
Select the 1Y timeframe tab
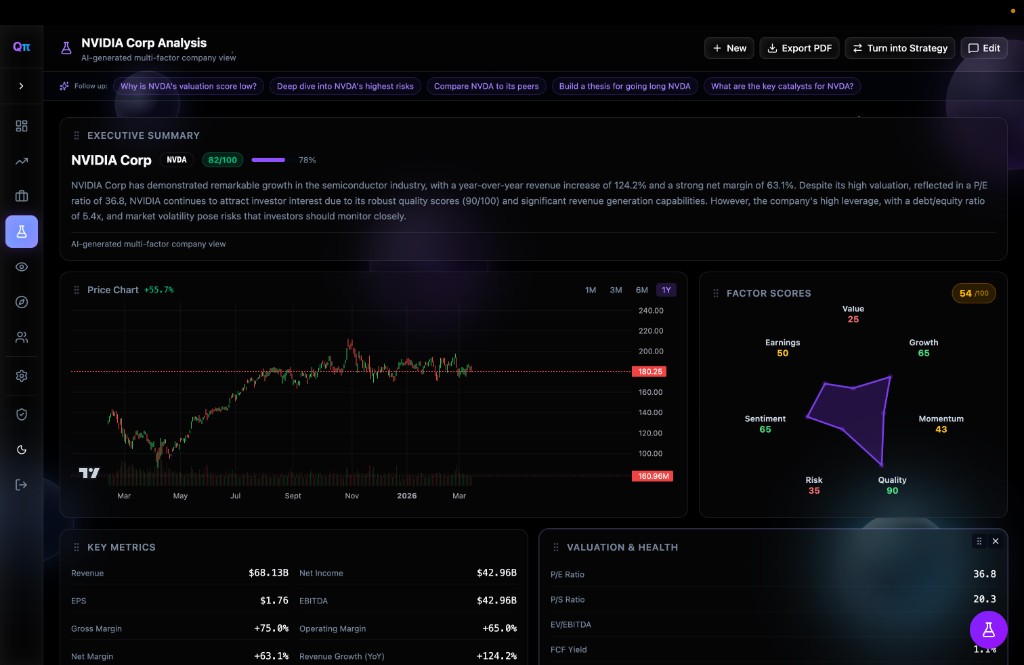tap(665, 289)
